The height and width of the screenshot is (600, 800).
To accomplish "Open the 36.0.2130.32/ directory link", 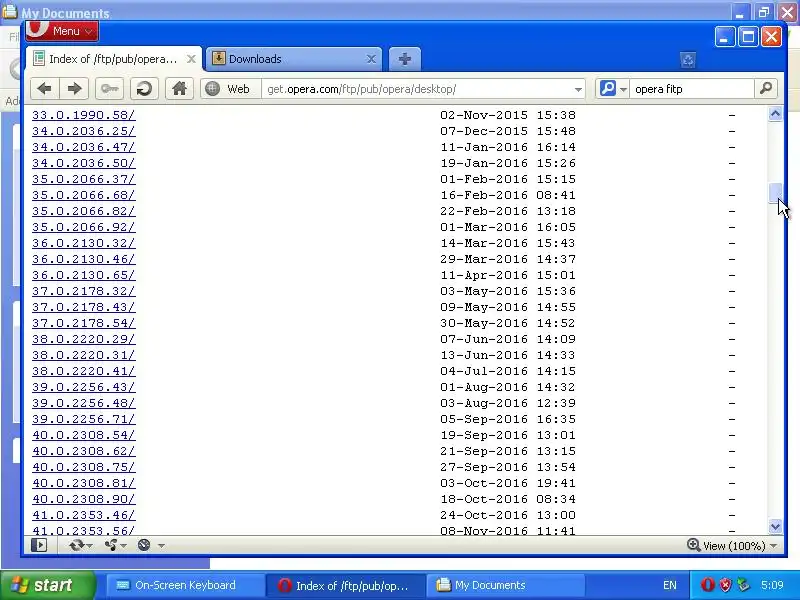I will (84, 243).
